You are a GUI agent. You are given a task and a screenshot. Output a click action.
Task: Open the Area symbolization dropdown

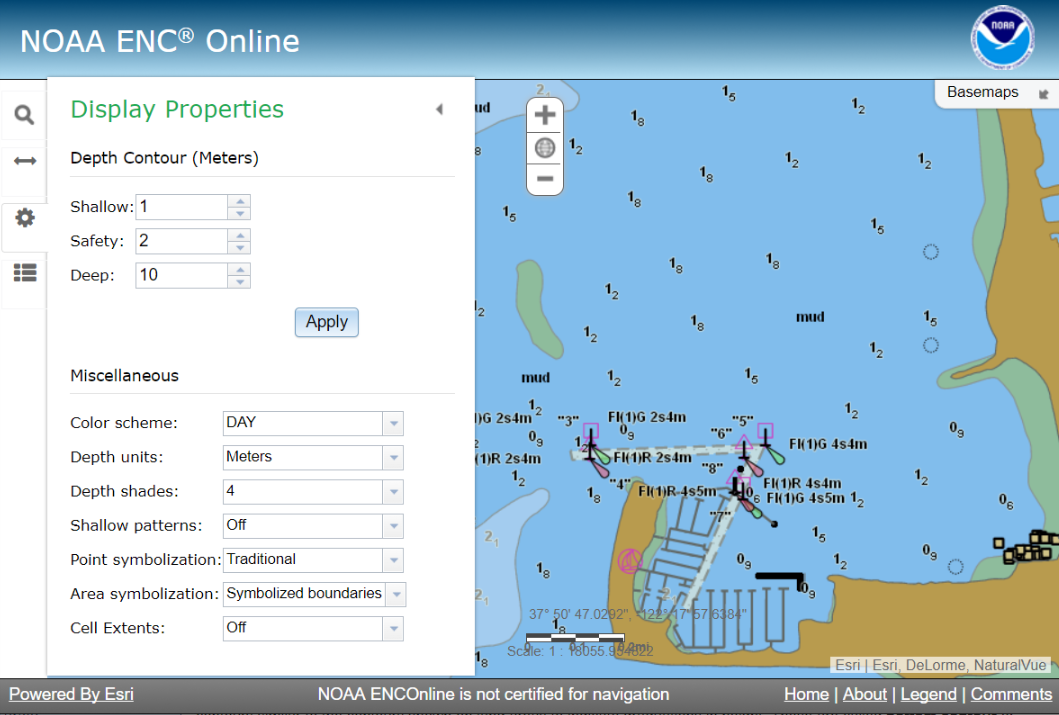[x=396, y=594]
